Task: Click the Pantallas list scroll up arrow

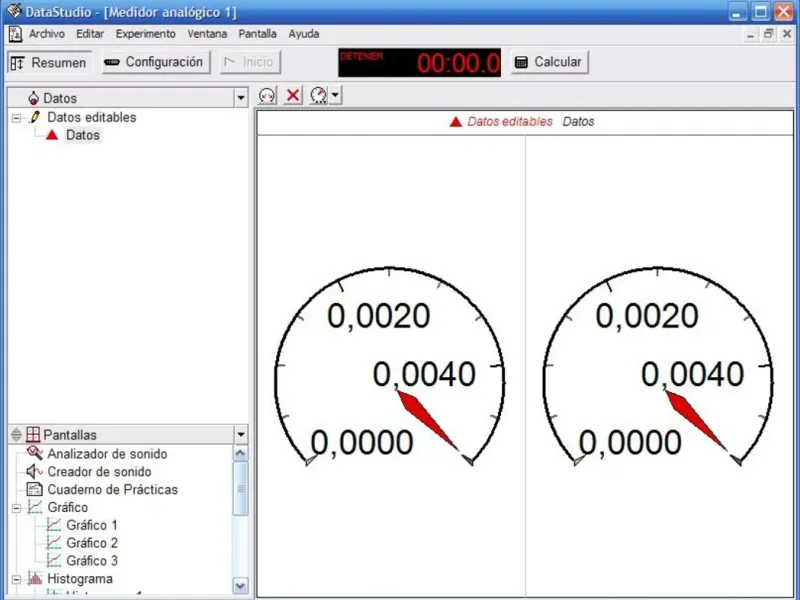Action: pyautogui.click(x=240, y=453)
